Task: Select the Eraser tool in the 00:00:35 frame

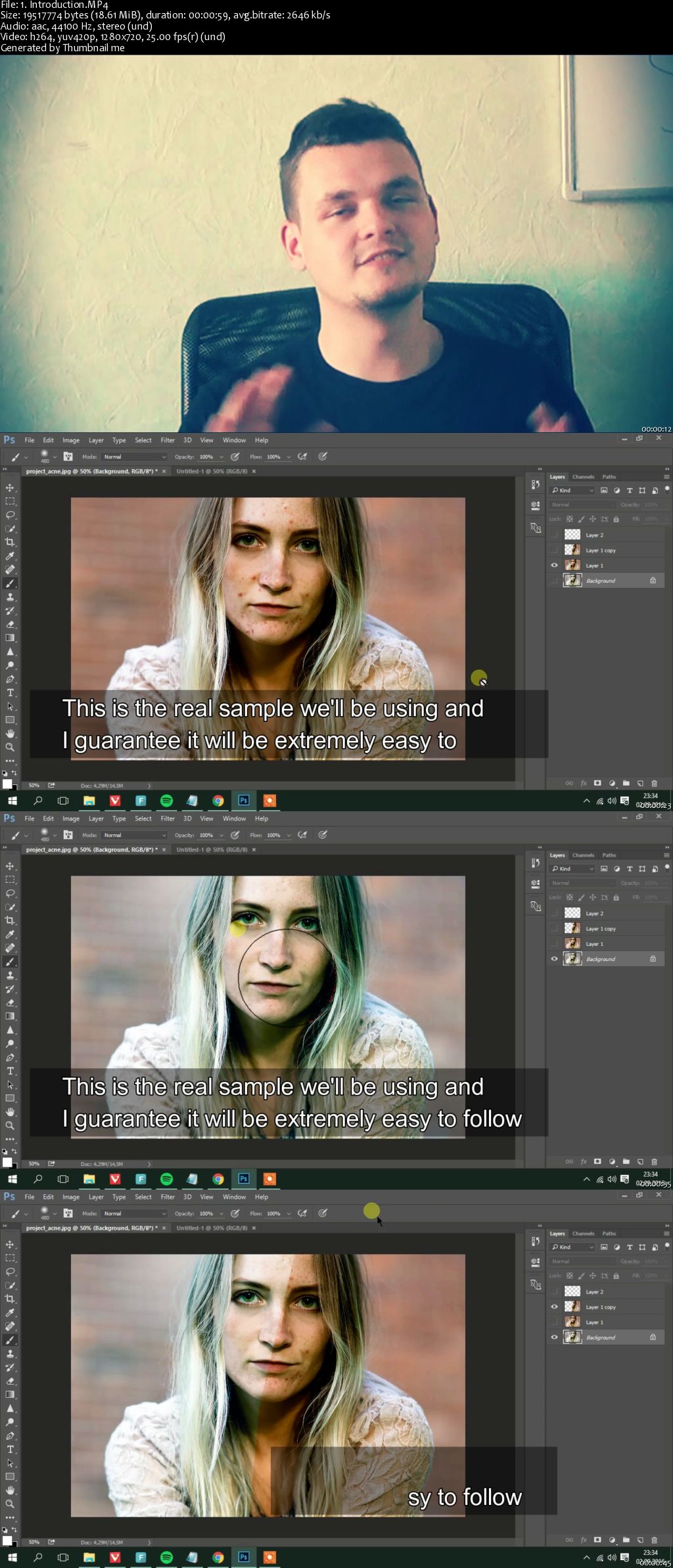Action: click(x=10, y=1003)
